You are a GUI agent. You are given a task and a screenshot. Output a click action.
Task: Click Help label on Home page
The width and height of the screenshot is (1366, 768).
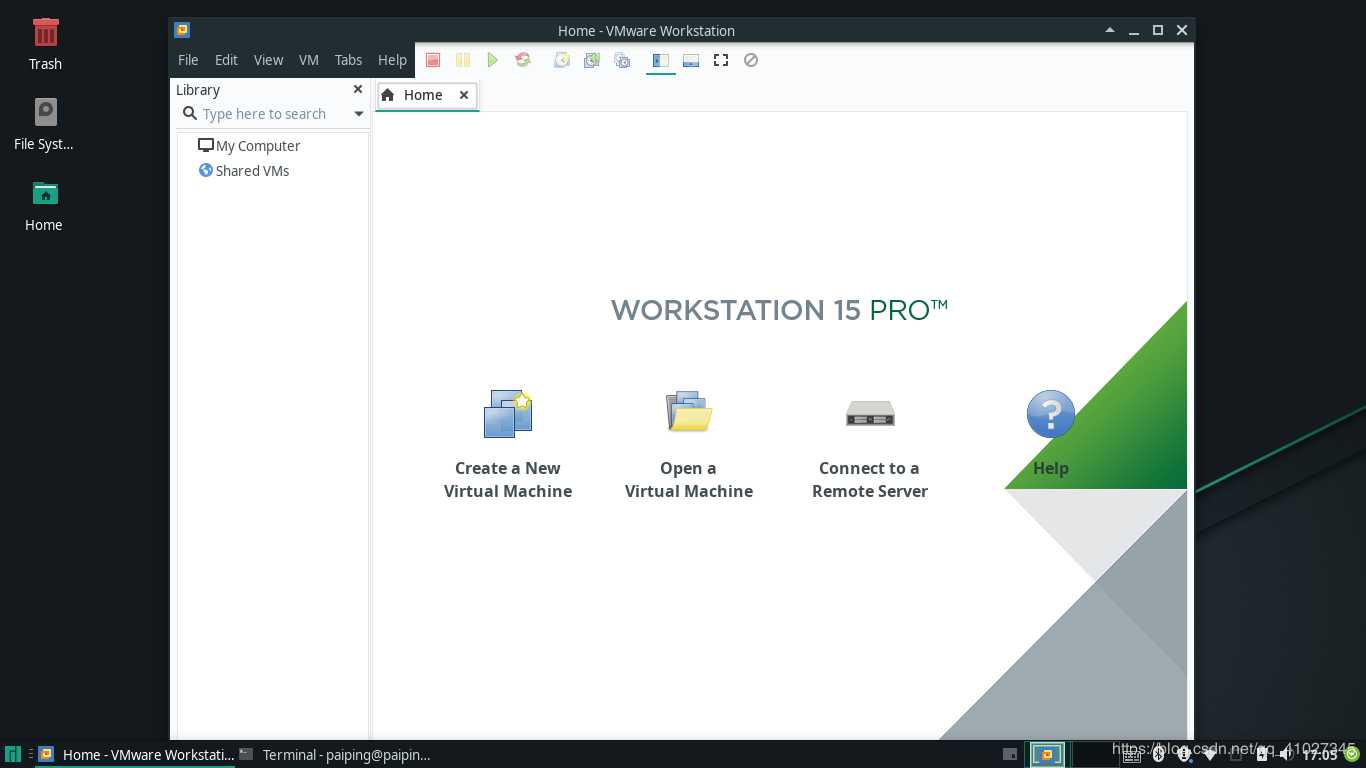pos(1051,468)
